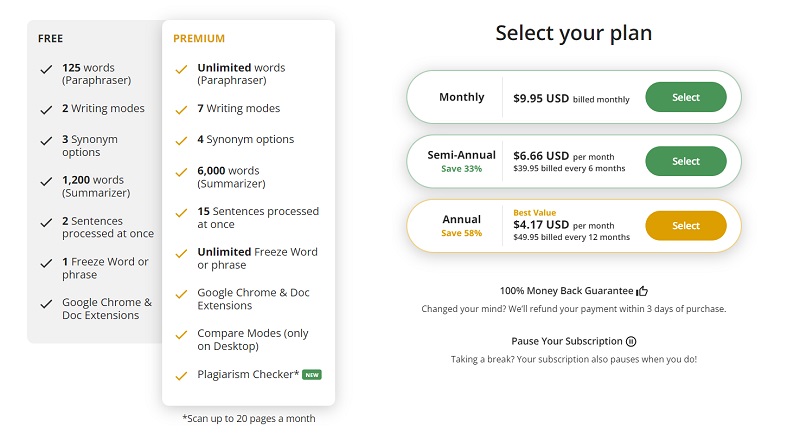This screenshot has height=435, width=800.
Task: Click the pause icon beside Pause Your Subscription
Action: coord(631,341)
